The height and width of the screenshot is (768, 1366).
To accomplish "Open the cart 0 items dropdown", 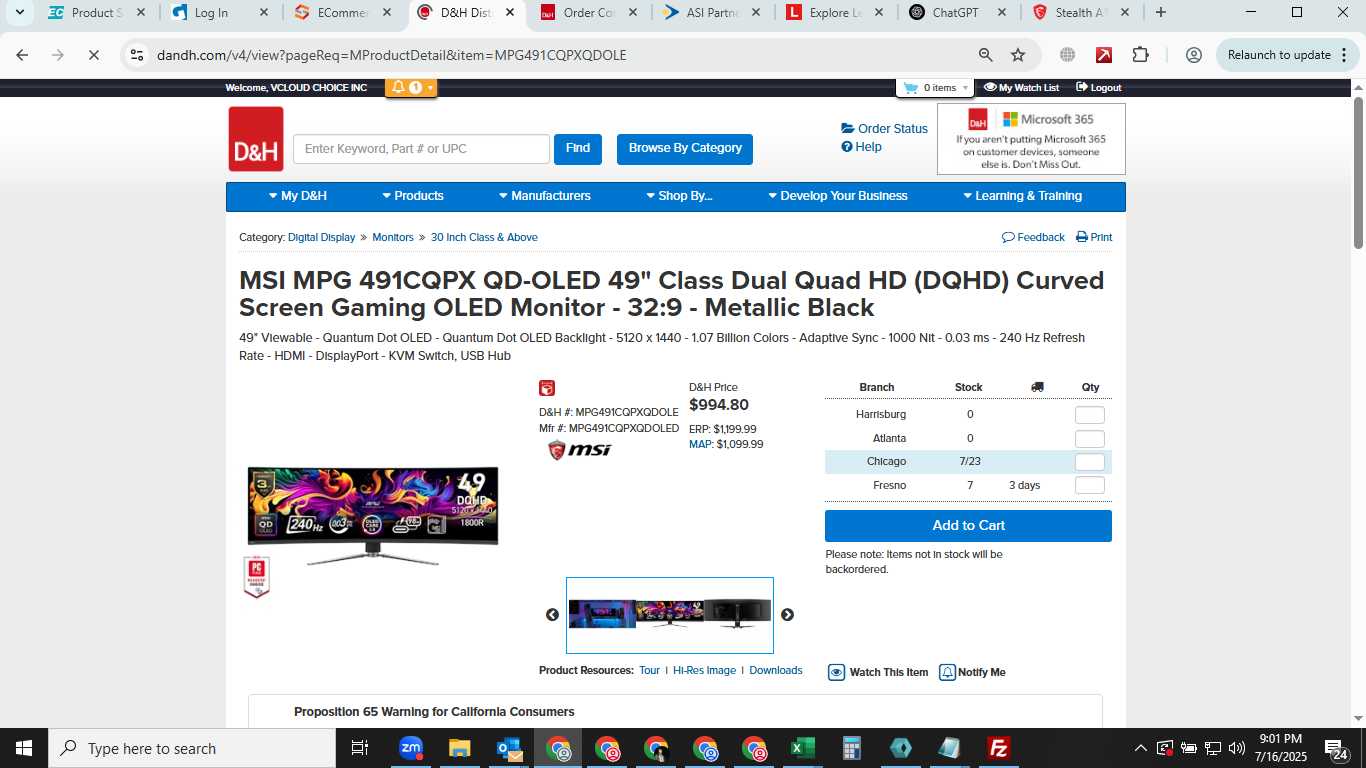I will [x=936, y=88].
